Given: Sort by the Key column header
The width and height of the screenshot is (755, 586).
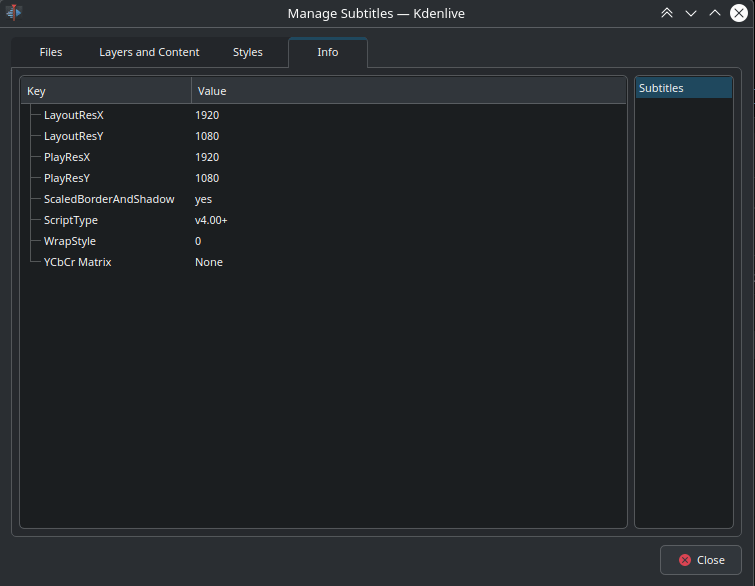Looking at the screenshot, I should coord(105,91).
